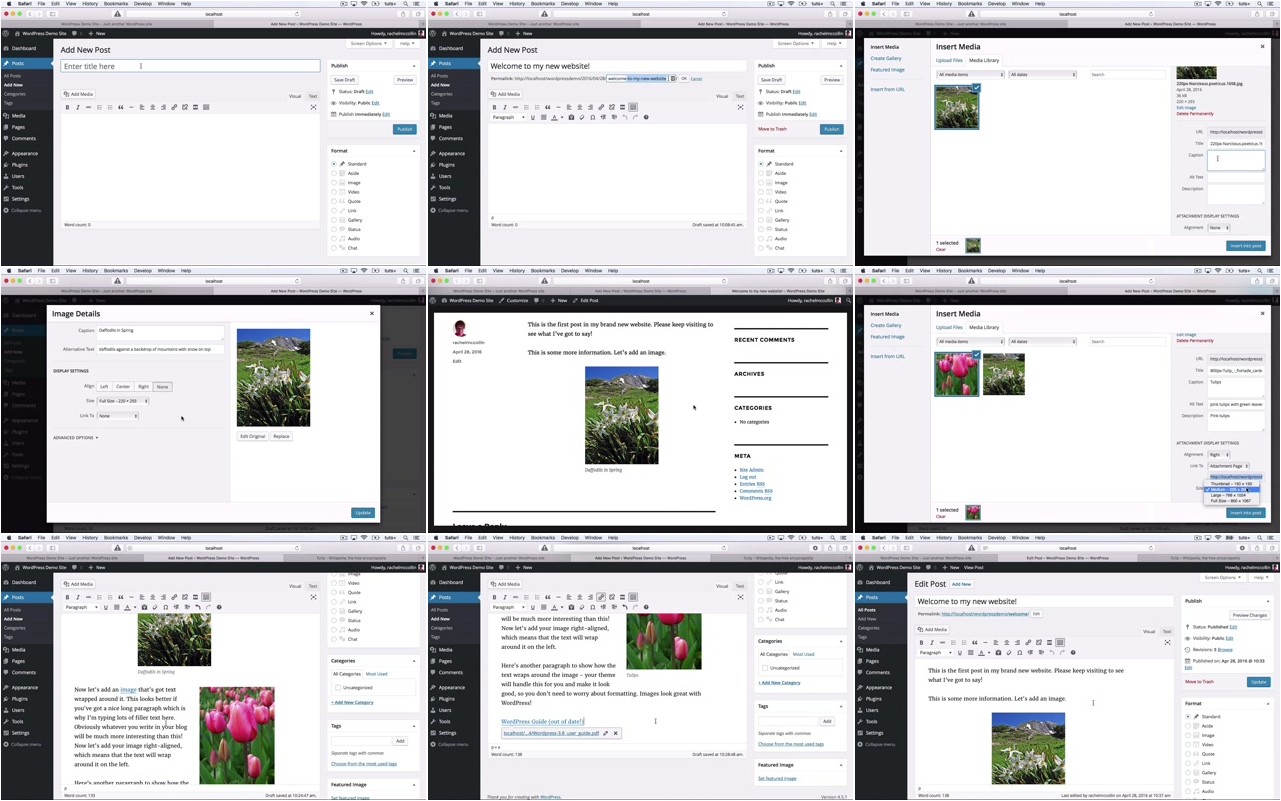Screen dimensions: 1281x801
Task: Click 'Site Admin' link in front-end post view
Action: point(751,470)
